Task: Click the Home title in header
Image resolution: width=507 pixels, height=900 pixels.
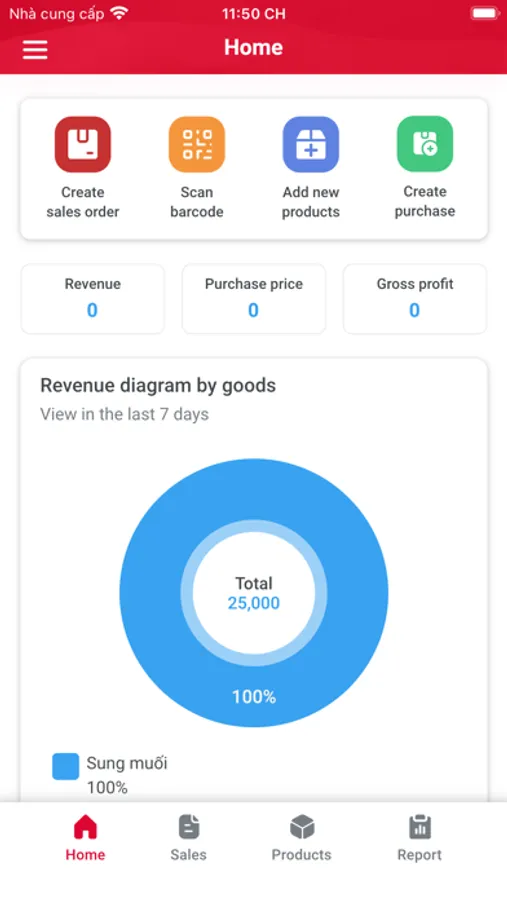Action: coord(253,47)
